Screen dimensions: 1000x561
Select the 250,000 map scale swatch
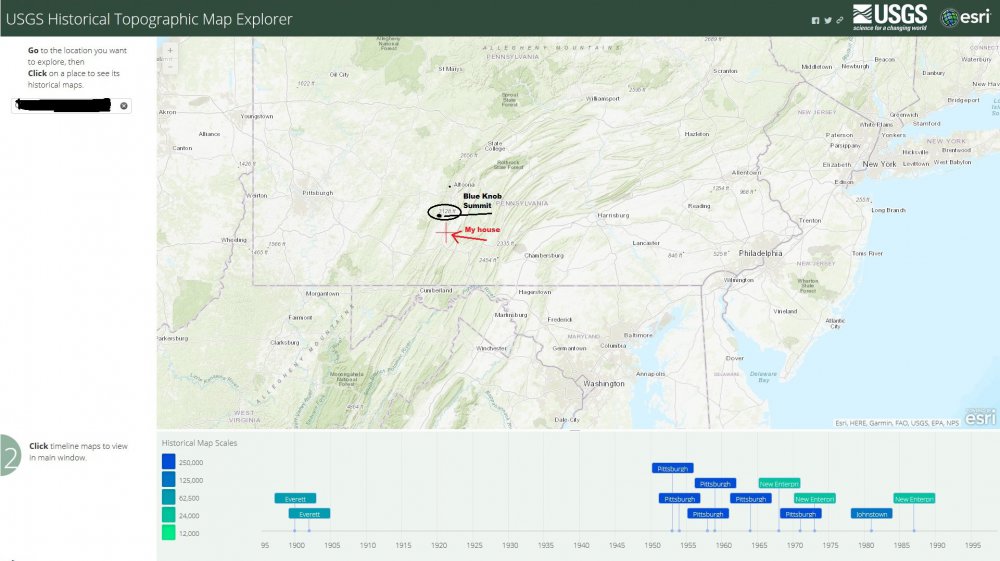pos(168,462)
